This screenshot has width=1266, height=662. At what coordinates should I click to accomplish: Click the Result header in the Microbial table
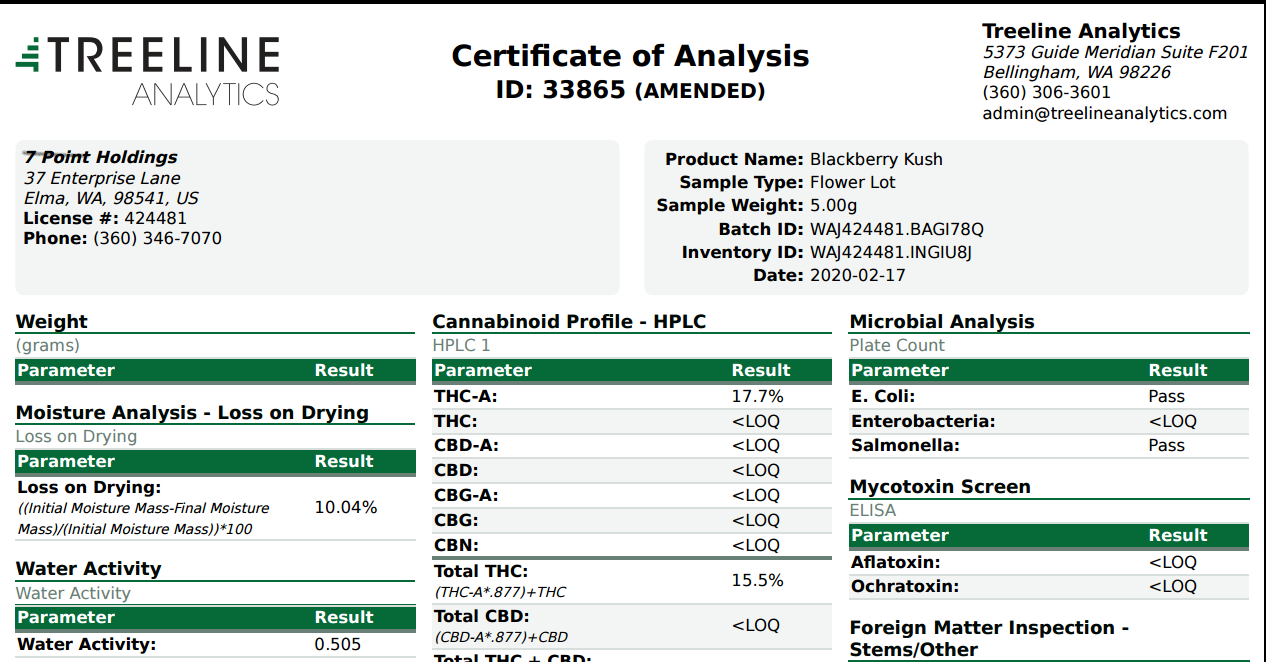[1178, 370]
